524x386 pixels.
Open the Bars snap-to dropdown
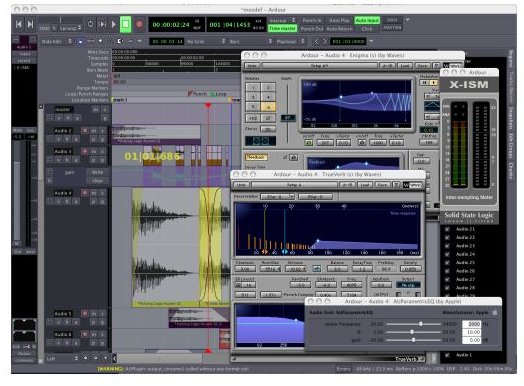point(251,41)
